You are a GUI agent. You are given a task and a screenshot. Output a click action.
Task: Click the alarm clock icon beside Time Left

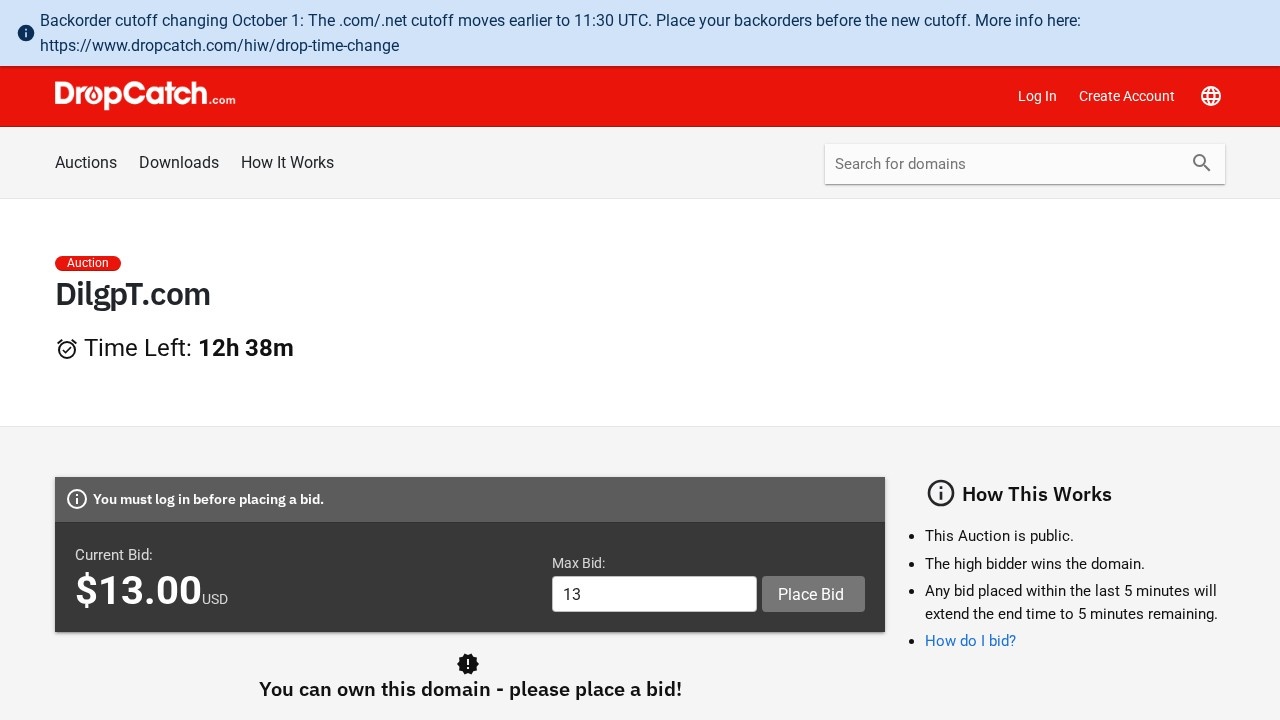pos(67,349)
